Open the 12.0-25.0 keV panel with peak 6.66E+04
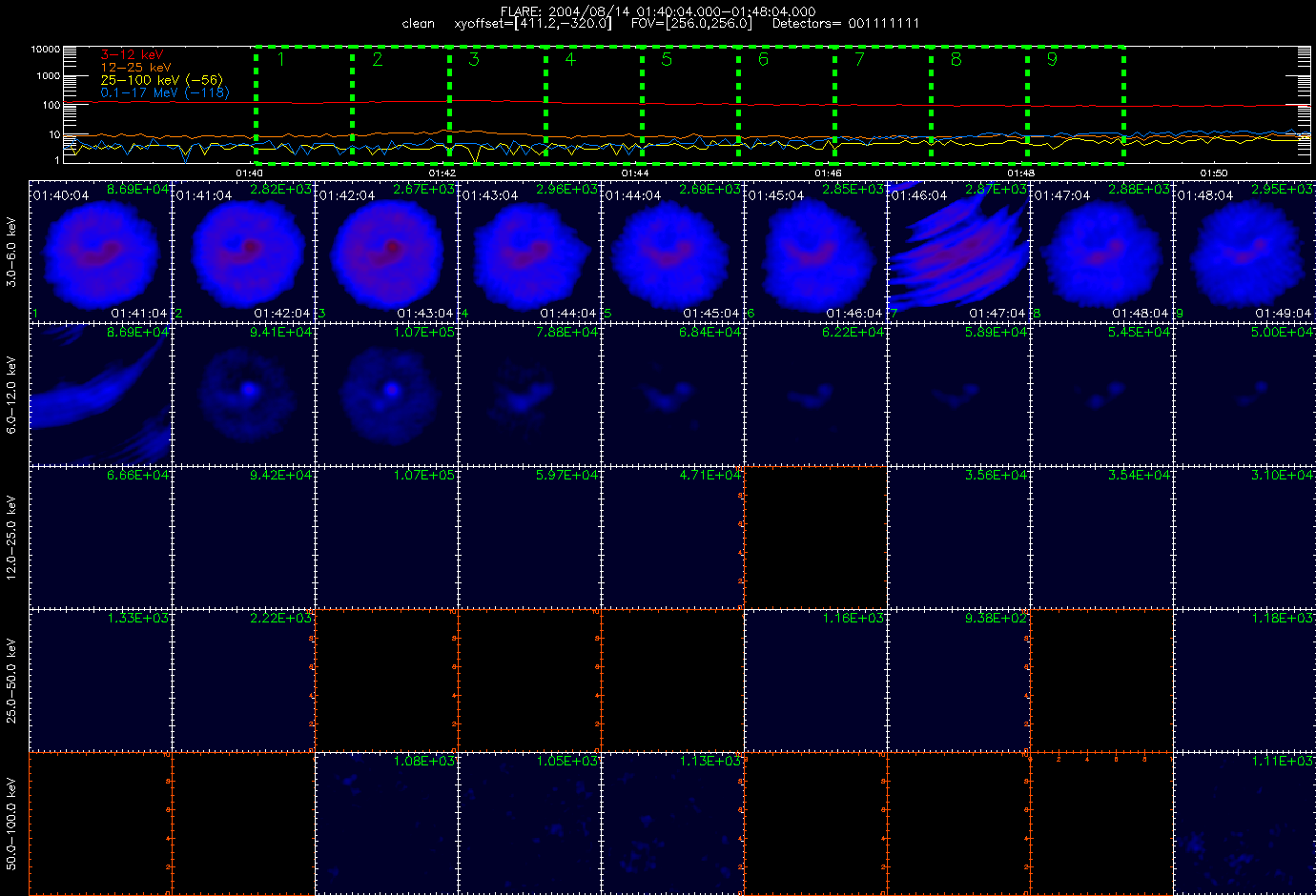The height and width of the screenshot is (896, 1316). point(101,538)
